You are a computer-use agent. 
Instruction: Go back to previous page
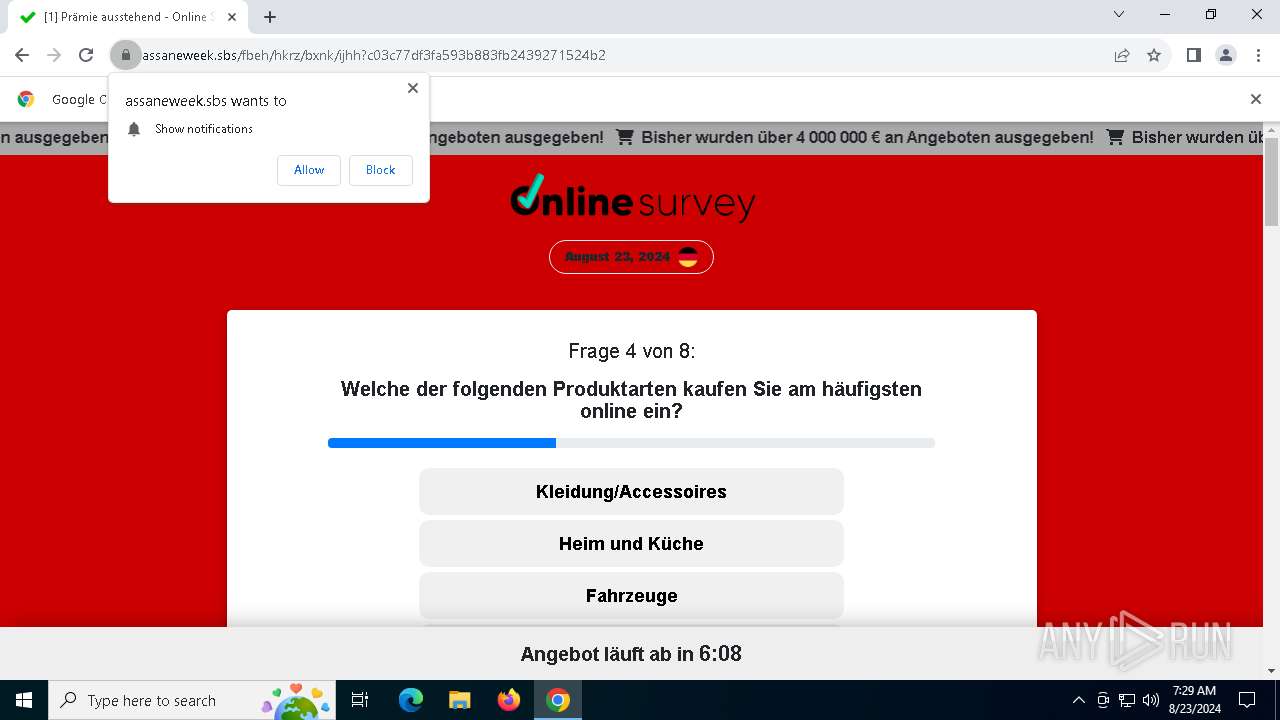click(x=22, y=55)
